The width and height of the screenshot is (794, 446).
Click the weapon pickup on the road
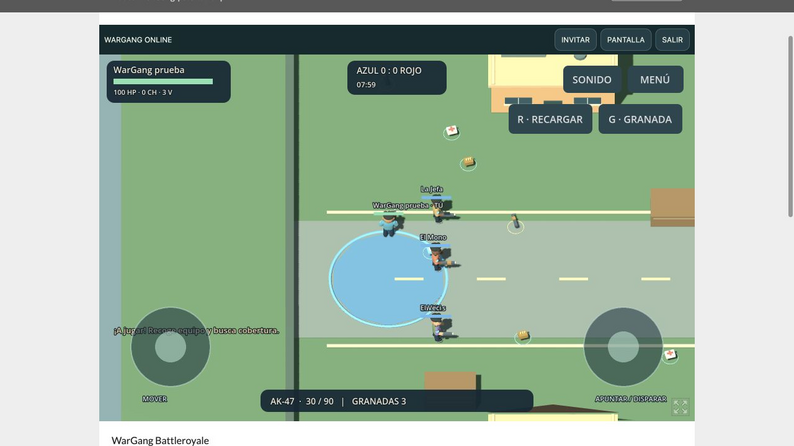coord(515,223)
